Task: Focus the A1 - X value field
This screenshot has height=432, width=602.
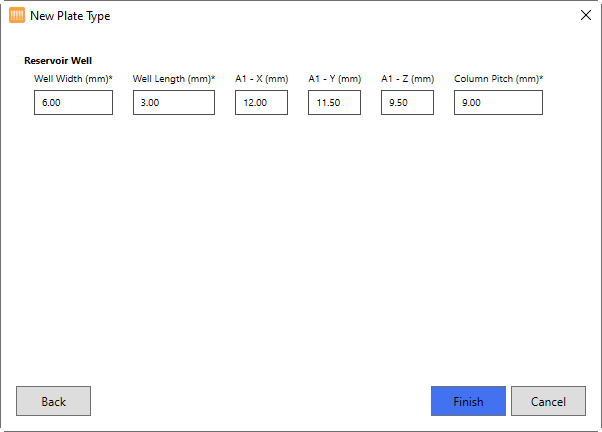Action: coord(261,103)
